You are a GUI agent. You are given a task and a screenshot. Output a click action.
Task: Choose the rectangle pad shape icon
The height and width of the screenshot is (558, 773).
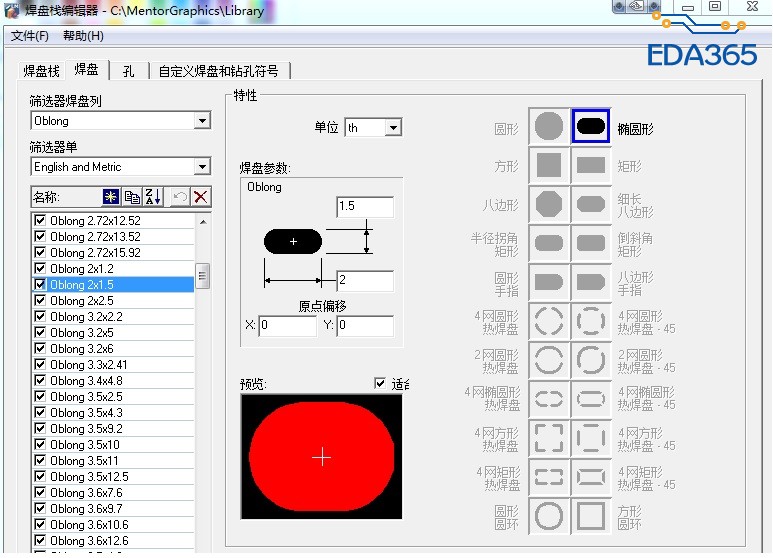click(591, 165)
